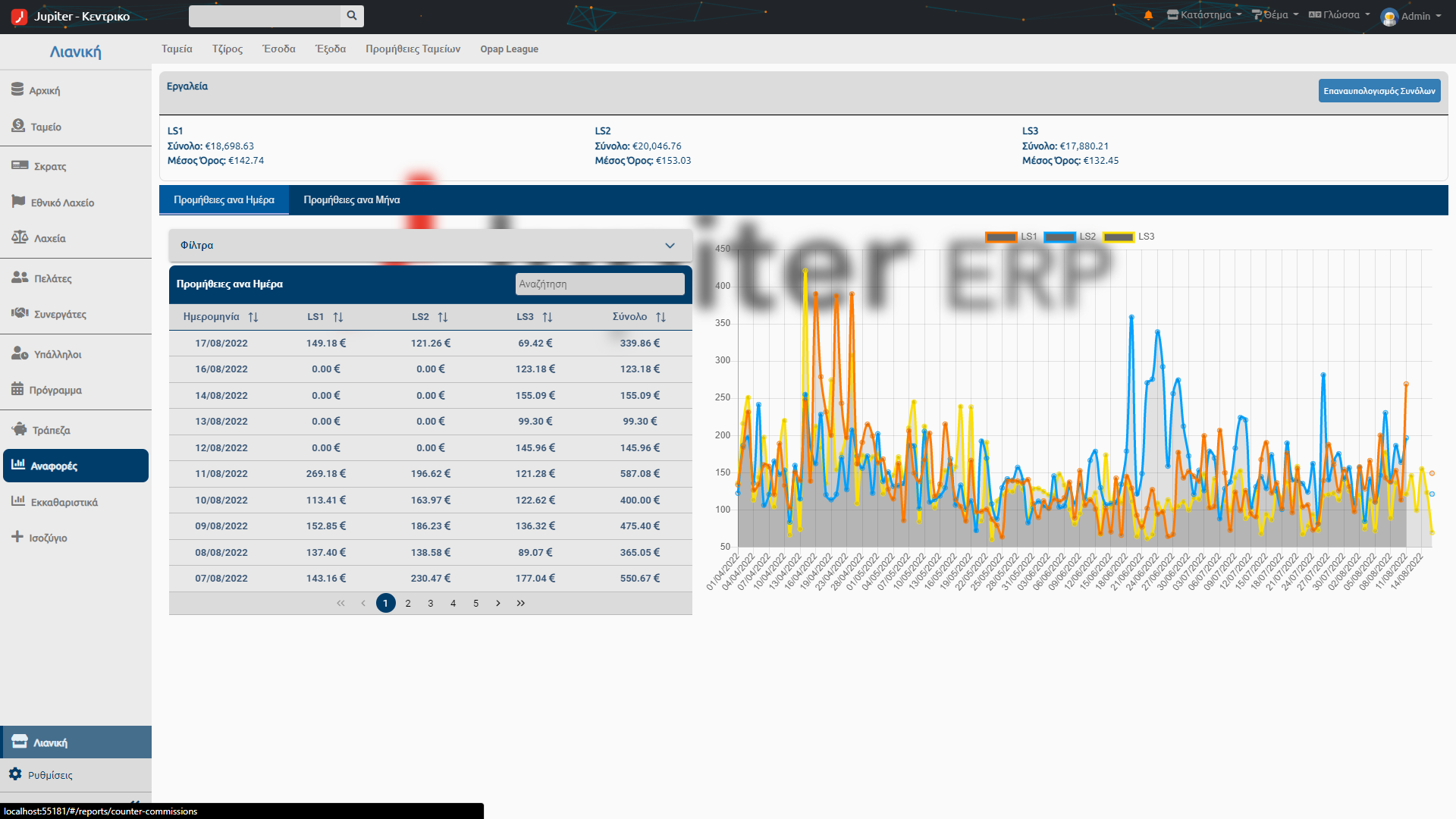The image size is (1456, 819).
Task: Toggle LS2 series in chart legend
Action: pos(1070,237)
